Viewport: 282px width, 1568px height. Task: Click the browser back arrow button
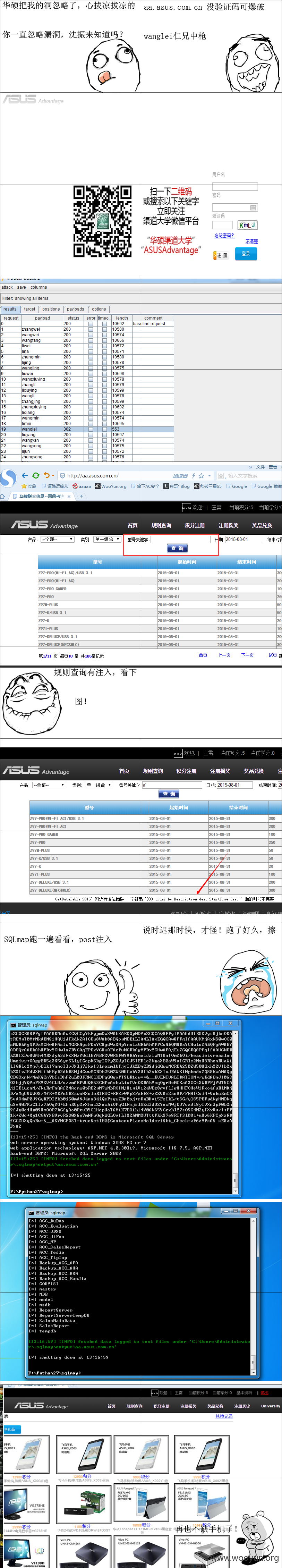point(25,475)
